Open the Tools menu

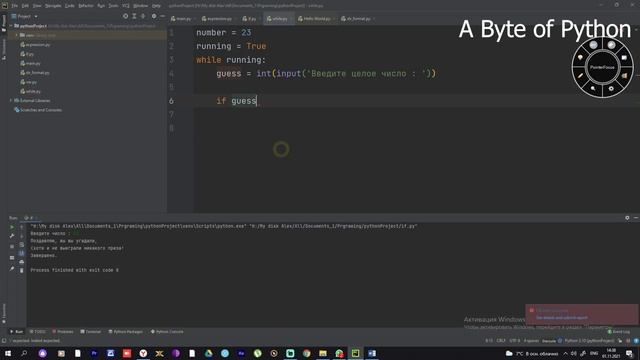(x=113, y=6)
